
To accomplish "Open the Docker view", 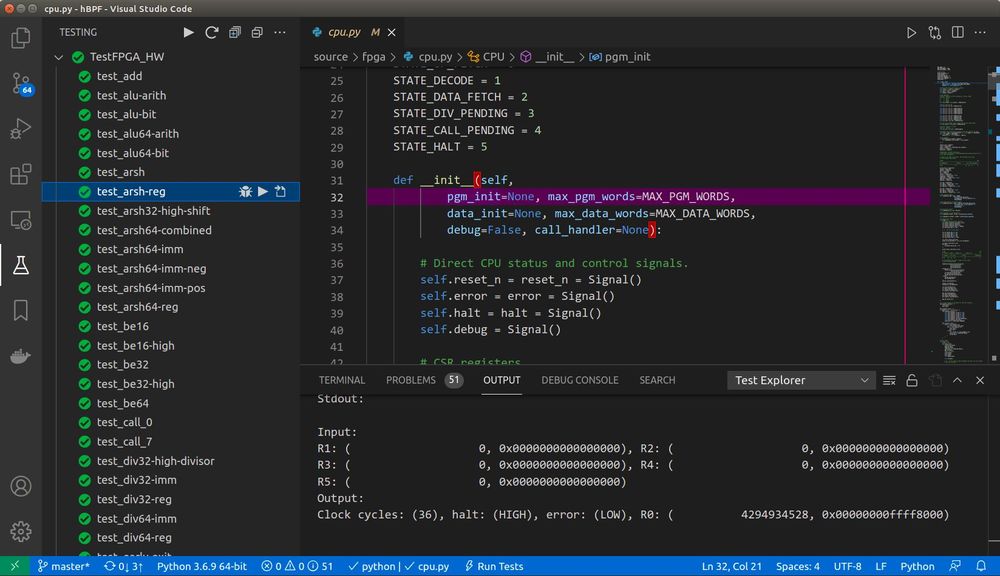I will (20, 356).
